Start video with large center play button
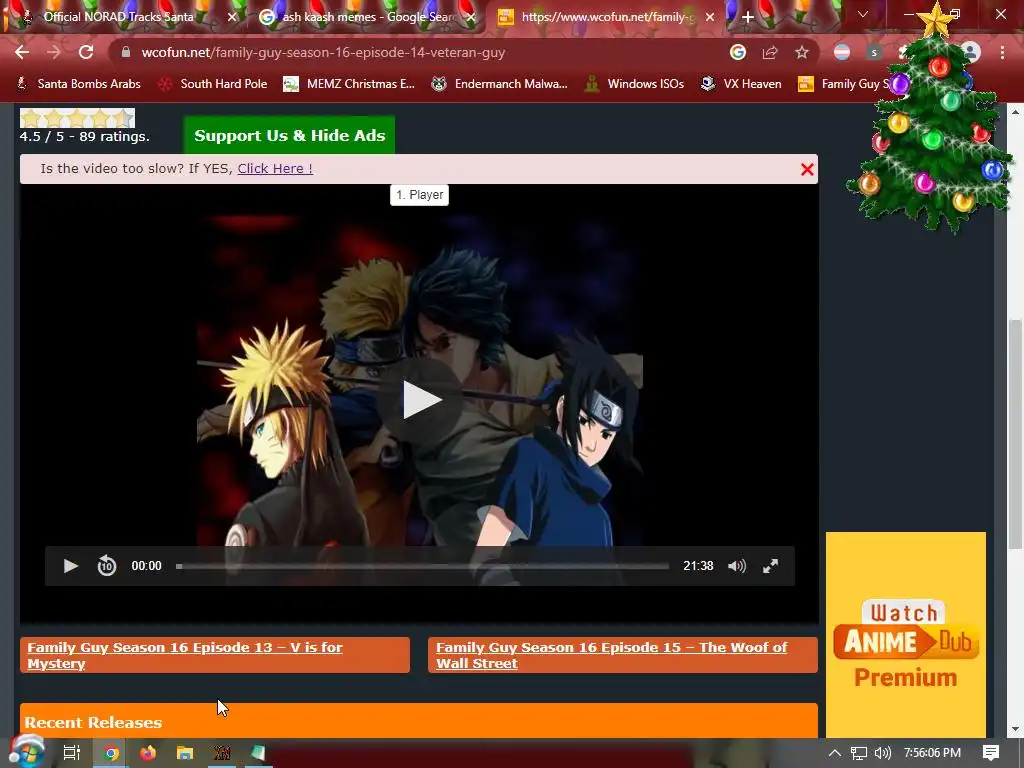 [420, 400]
